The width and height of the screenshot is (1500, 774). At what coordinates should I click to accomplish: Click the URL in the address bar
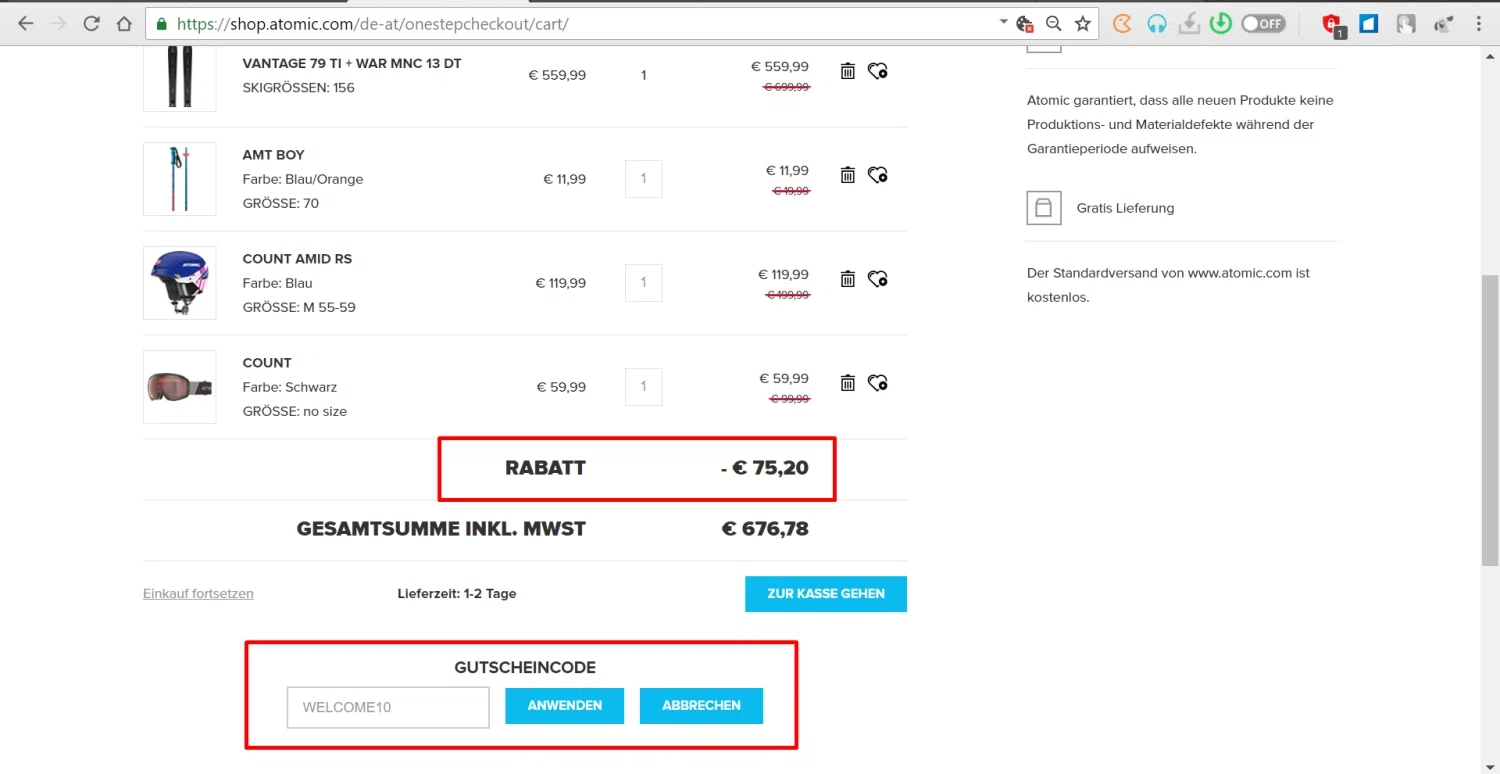pyautogui.click(x=373, y=24)
